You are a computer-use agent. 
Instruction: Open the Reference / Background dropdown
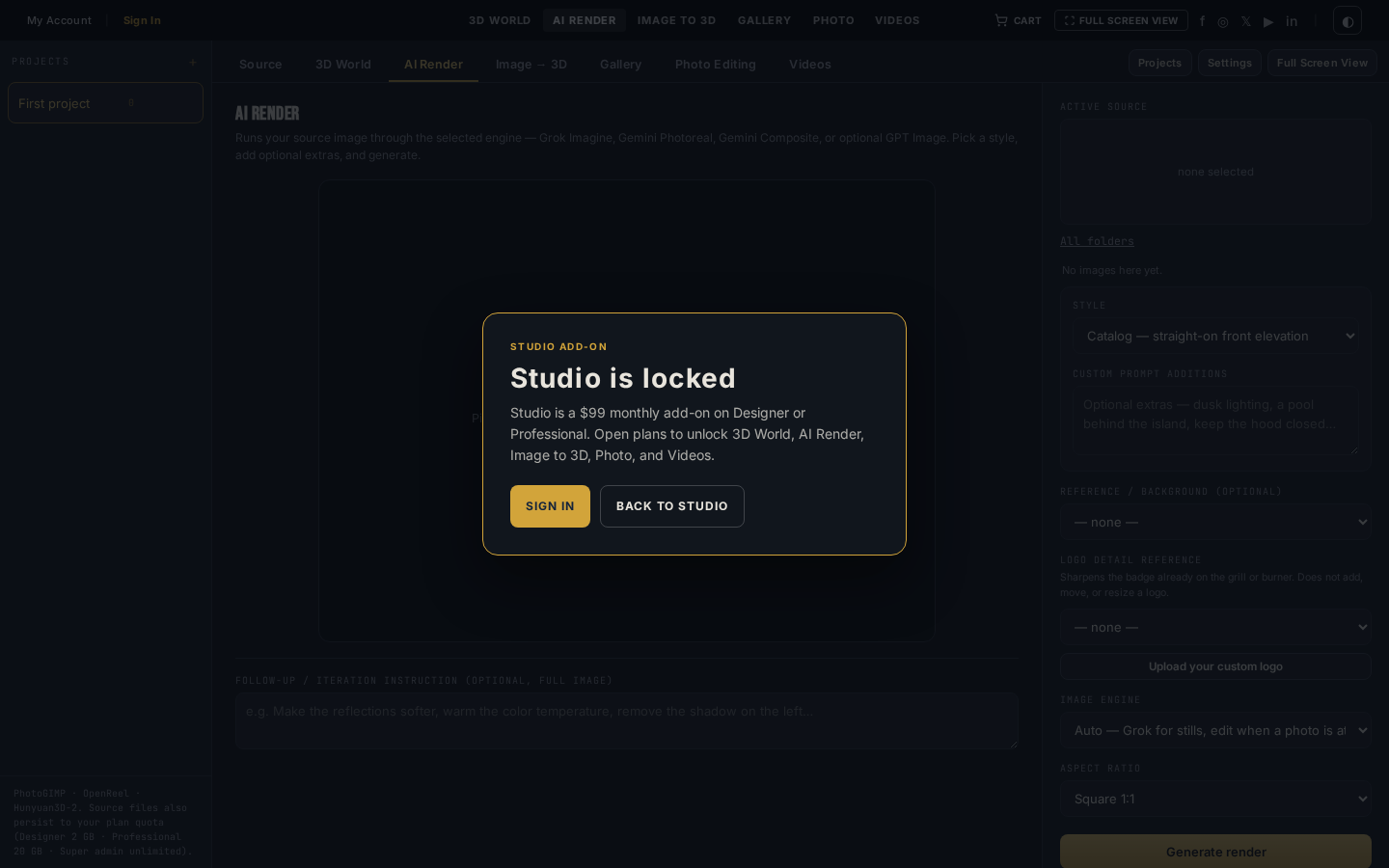1215,522
